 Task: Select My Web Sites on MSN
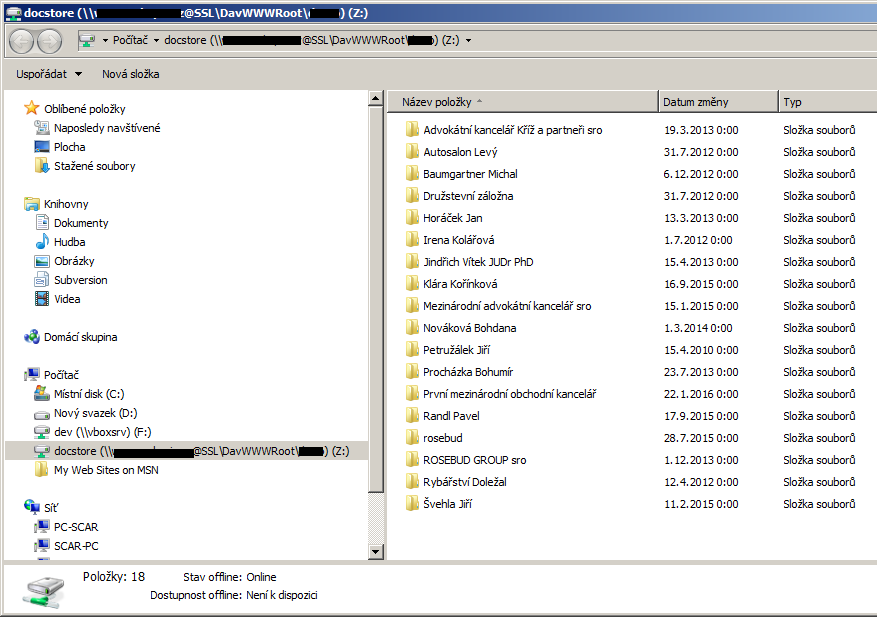tap(106, 470)
